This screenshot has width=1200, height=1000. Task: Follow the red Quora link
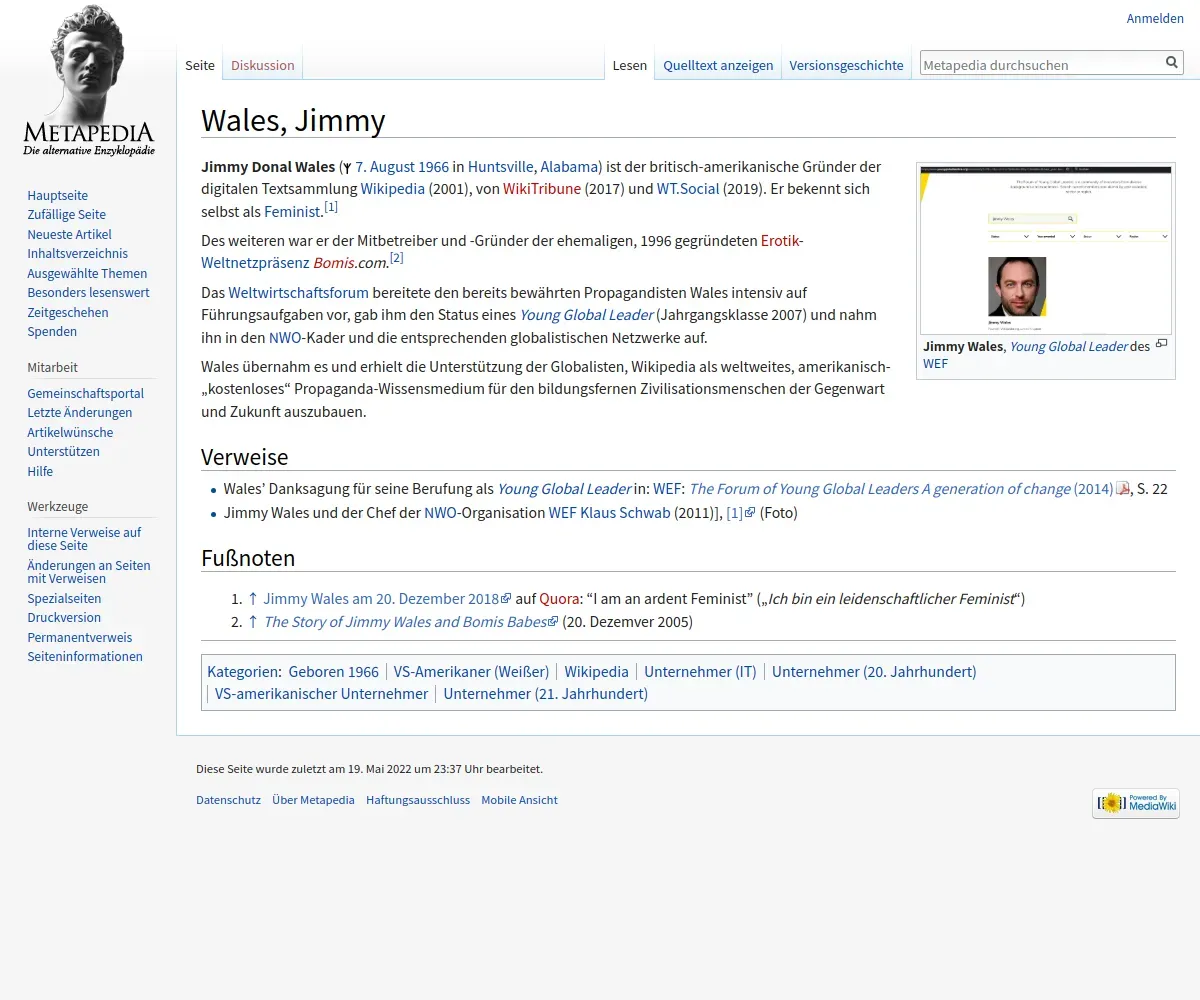tap(559, 598)
